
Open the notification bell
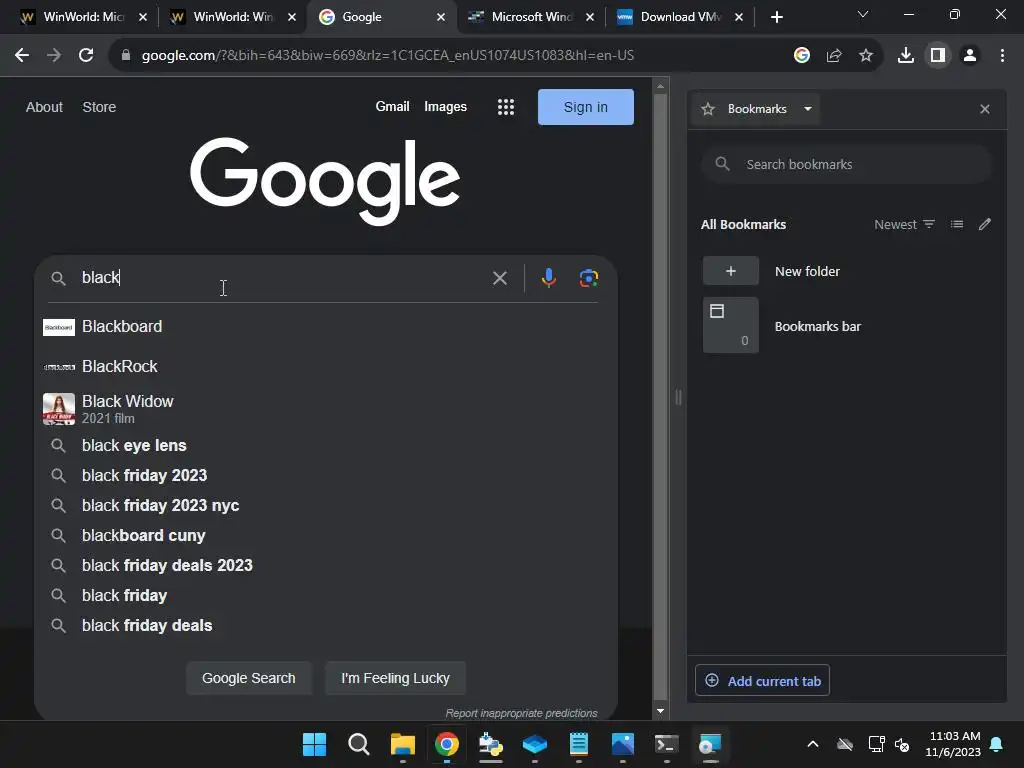click(997, 744)
